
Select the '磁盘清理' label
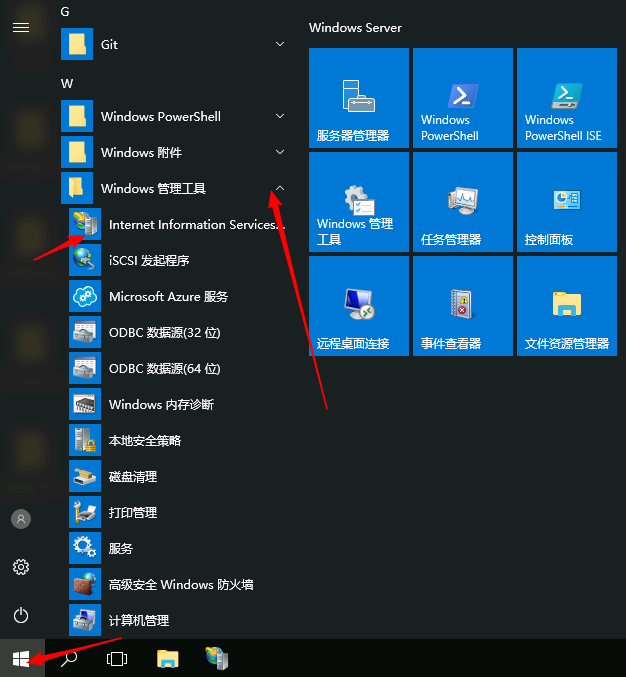[x=133, y=477]
